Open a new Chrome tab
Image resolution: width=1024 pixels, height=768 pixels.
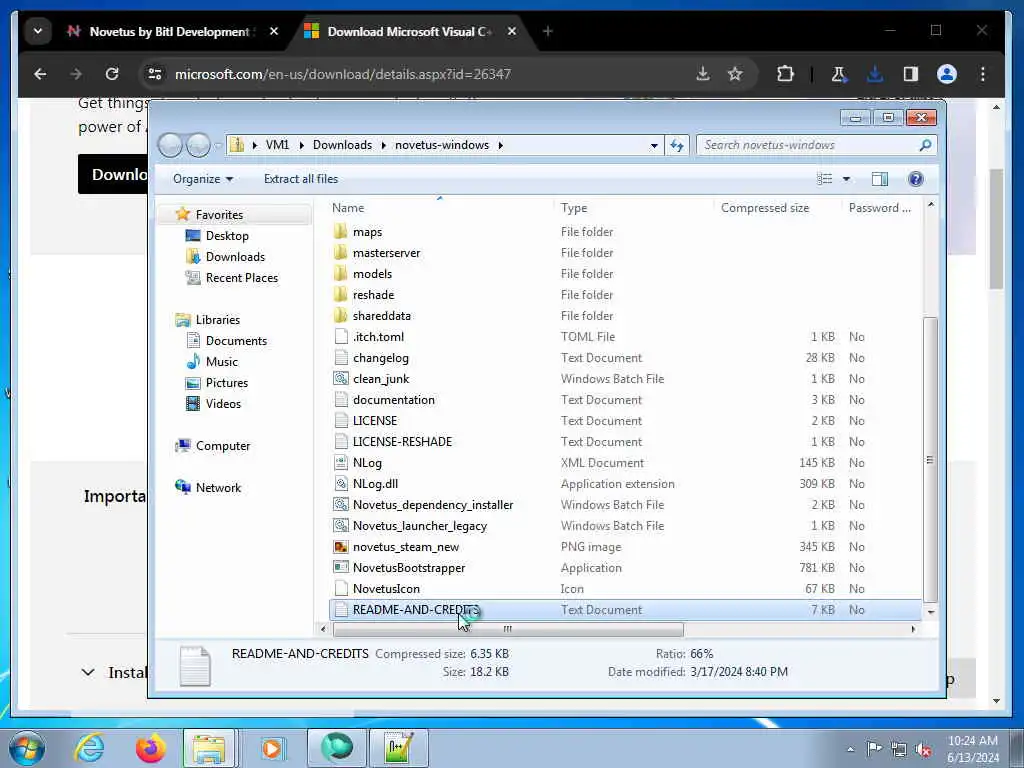[x=548, y=31]
